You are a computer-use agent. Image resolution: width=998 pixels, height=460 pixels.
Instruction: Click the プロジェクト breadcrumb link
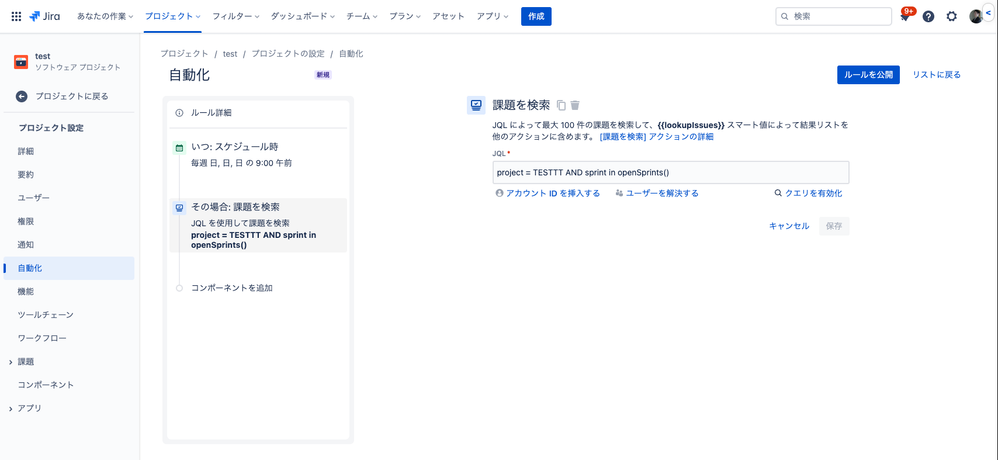pos(184,54)
